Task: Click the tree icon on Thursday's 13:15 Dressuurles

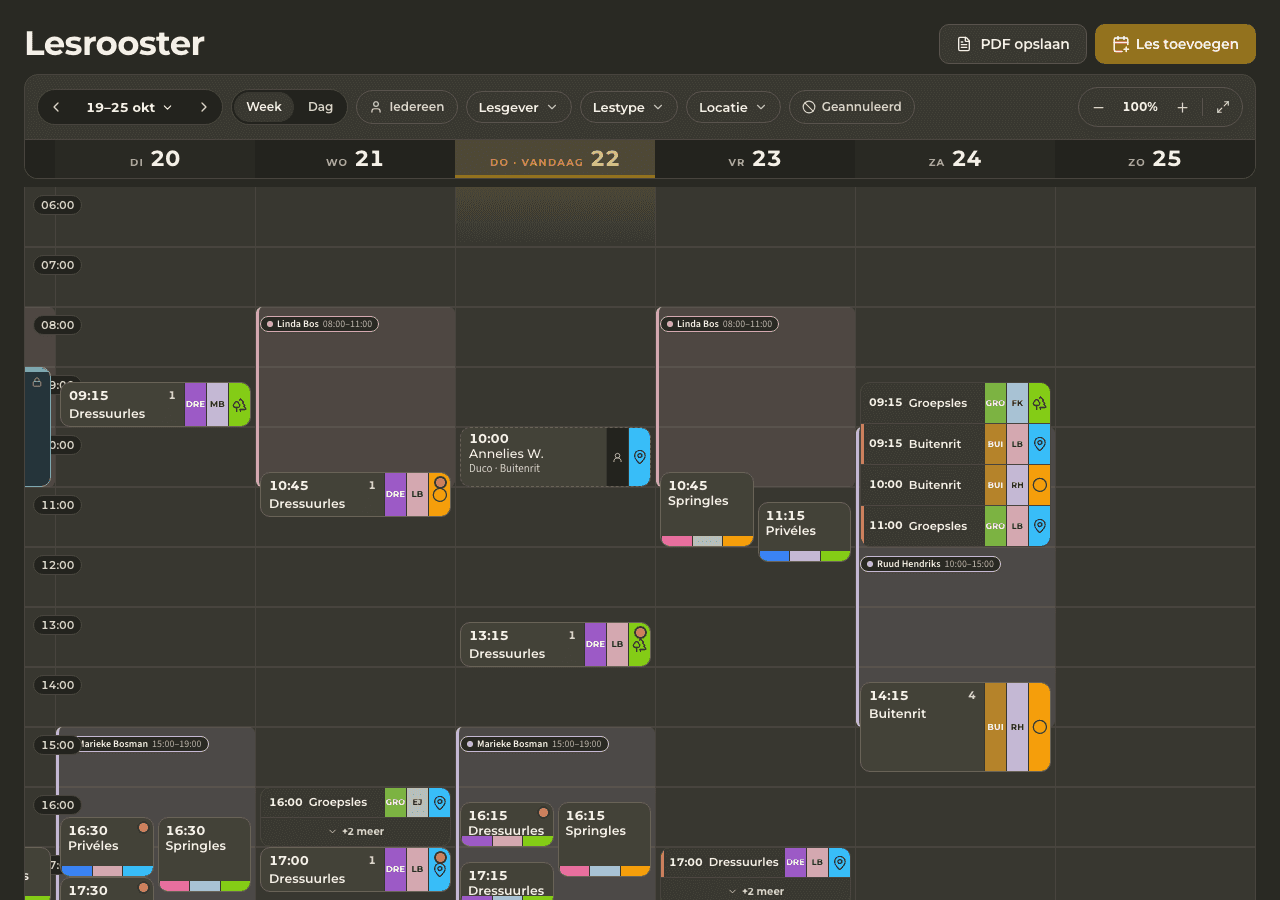Action: pos(640,645)
